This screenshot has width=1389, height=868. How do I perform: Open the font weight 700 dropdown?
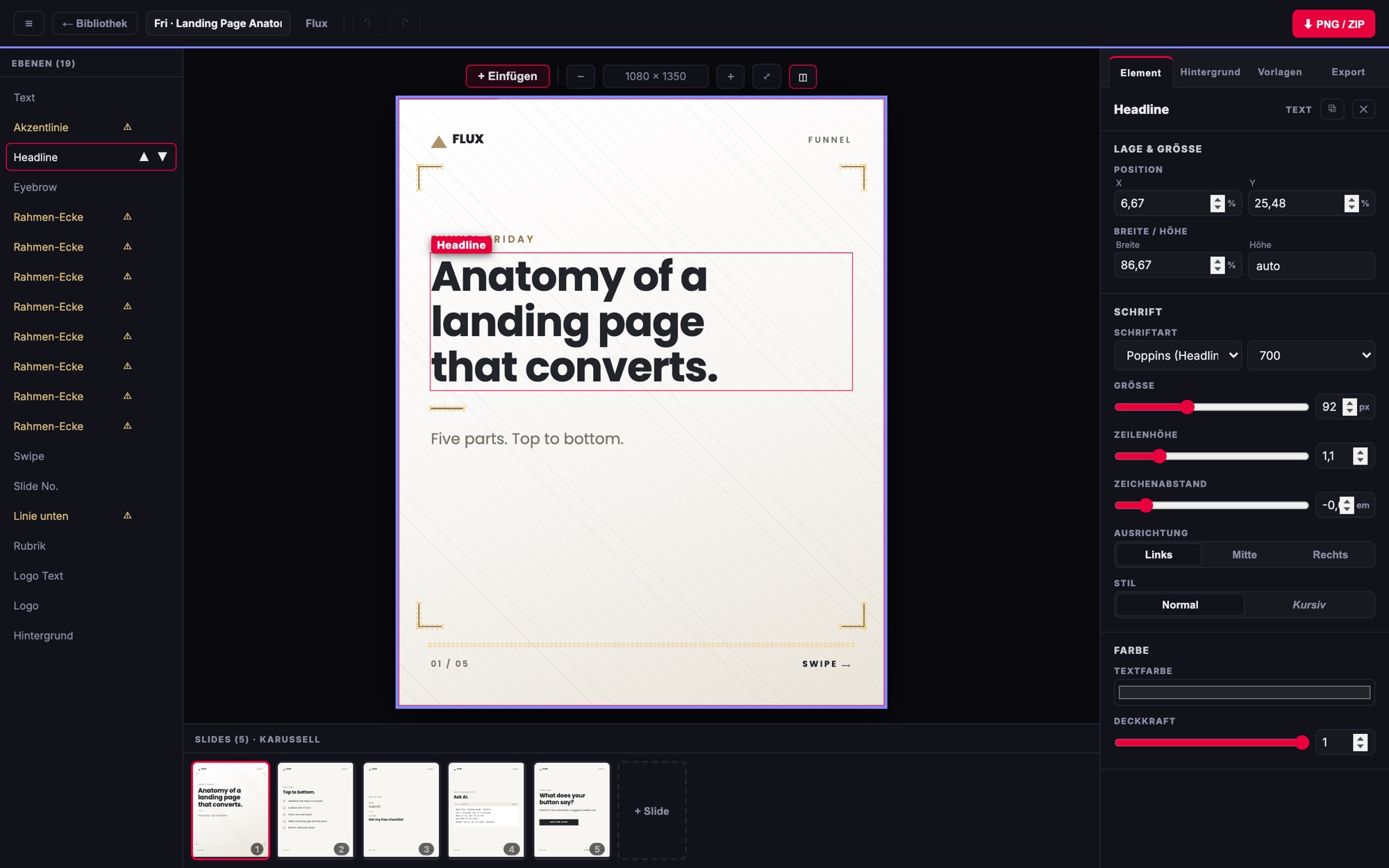[x=1311, y=356]
